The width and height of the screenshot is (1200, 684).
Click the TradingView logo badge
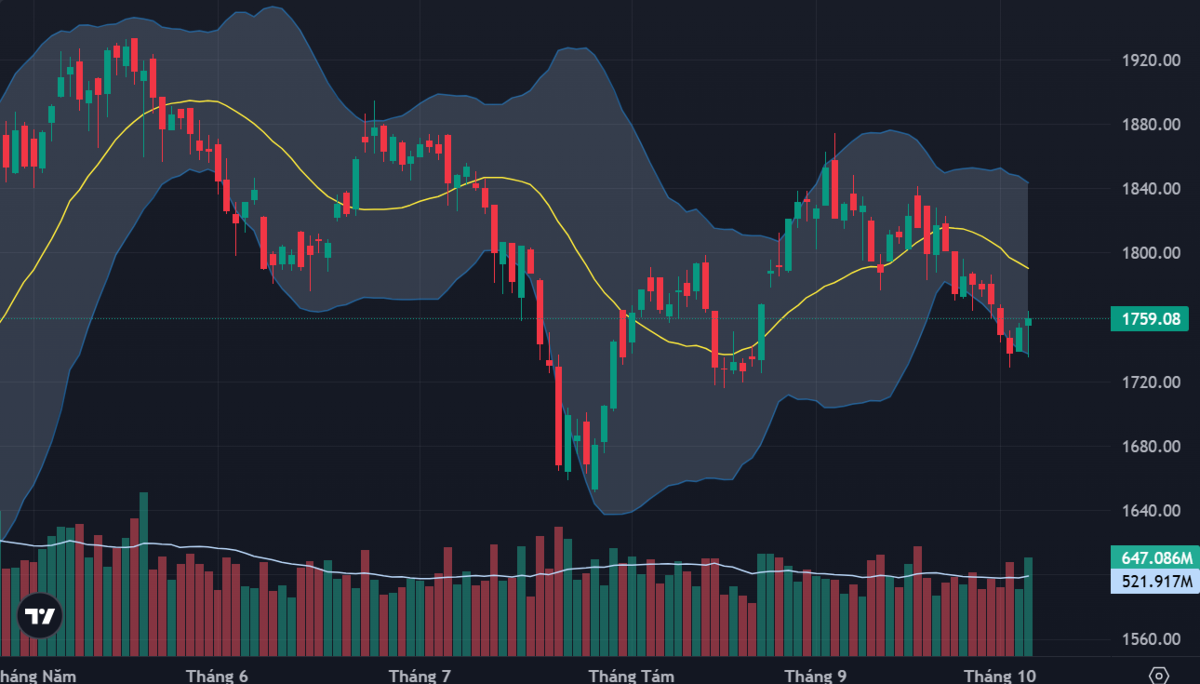pos(40,616)
